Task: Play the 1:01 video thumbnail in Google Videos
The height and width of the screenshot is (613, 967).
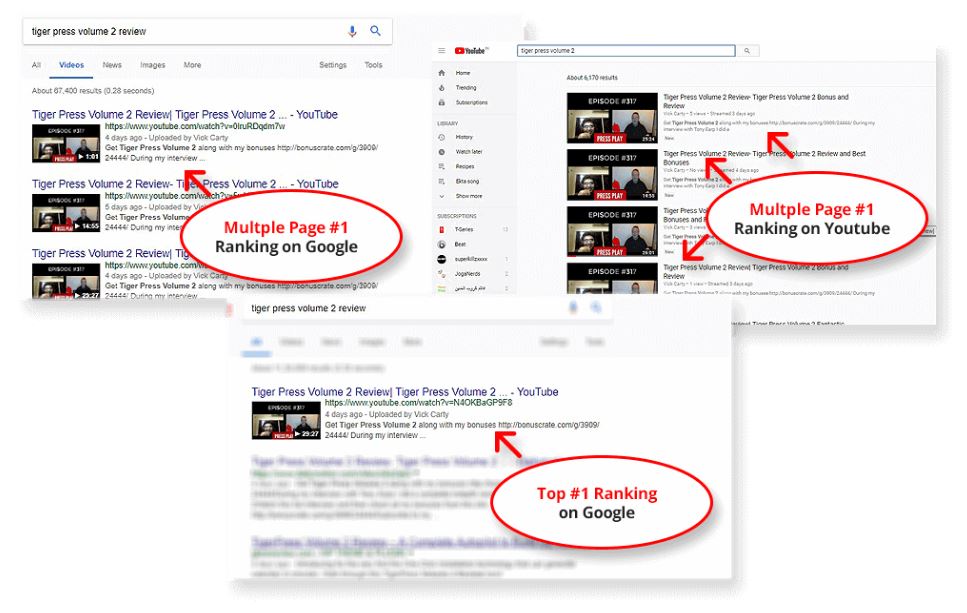Action: coord(66,143)
